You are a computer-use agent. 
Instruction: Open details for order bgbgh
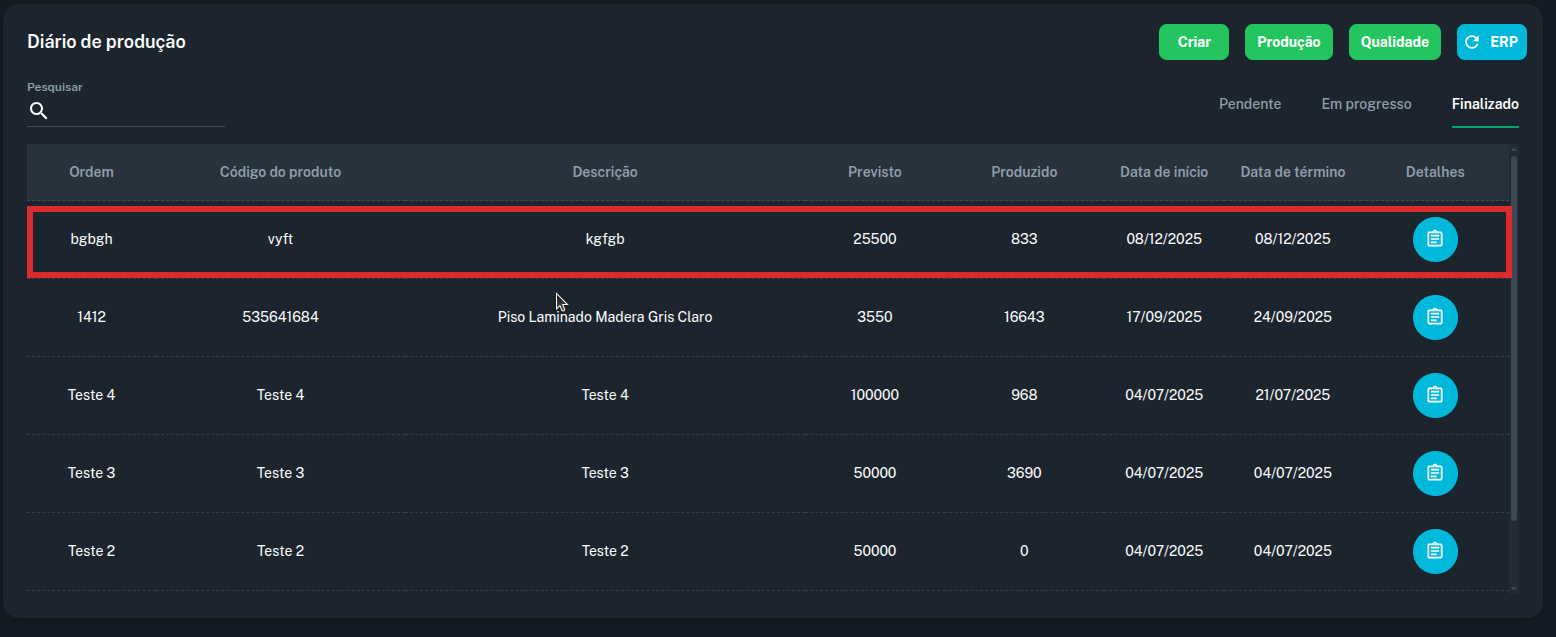(x=1434, y=239)
